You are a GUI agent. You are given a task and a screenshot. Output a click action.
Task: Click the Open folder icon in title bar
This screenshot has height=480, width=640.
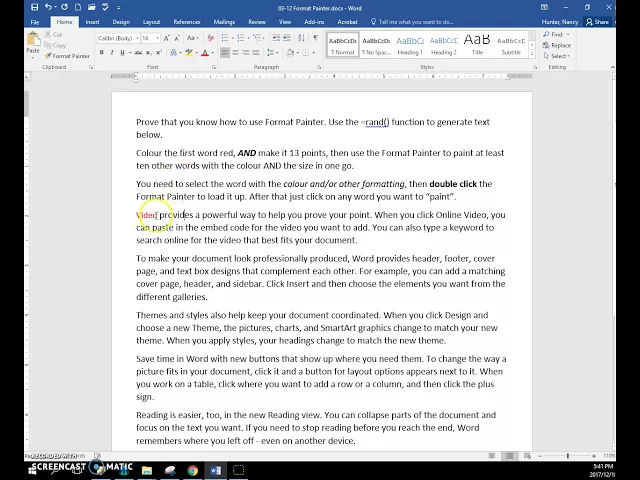[92, 7]
